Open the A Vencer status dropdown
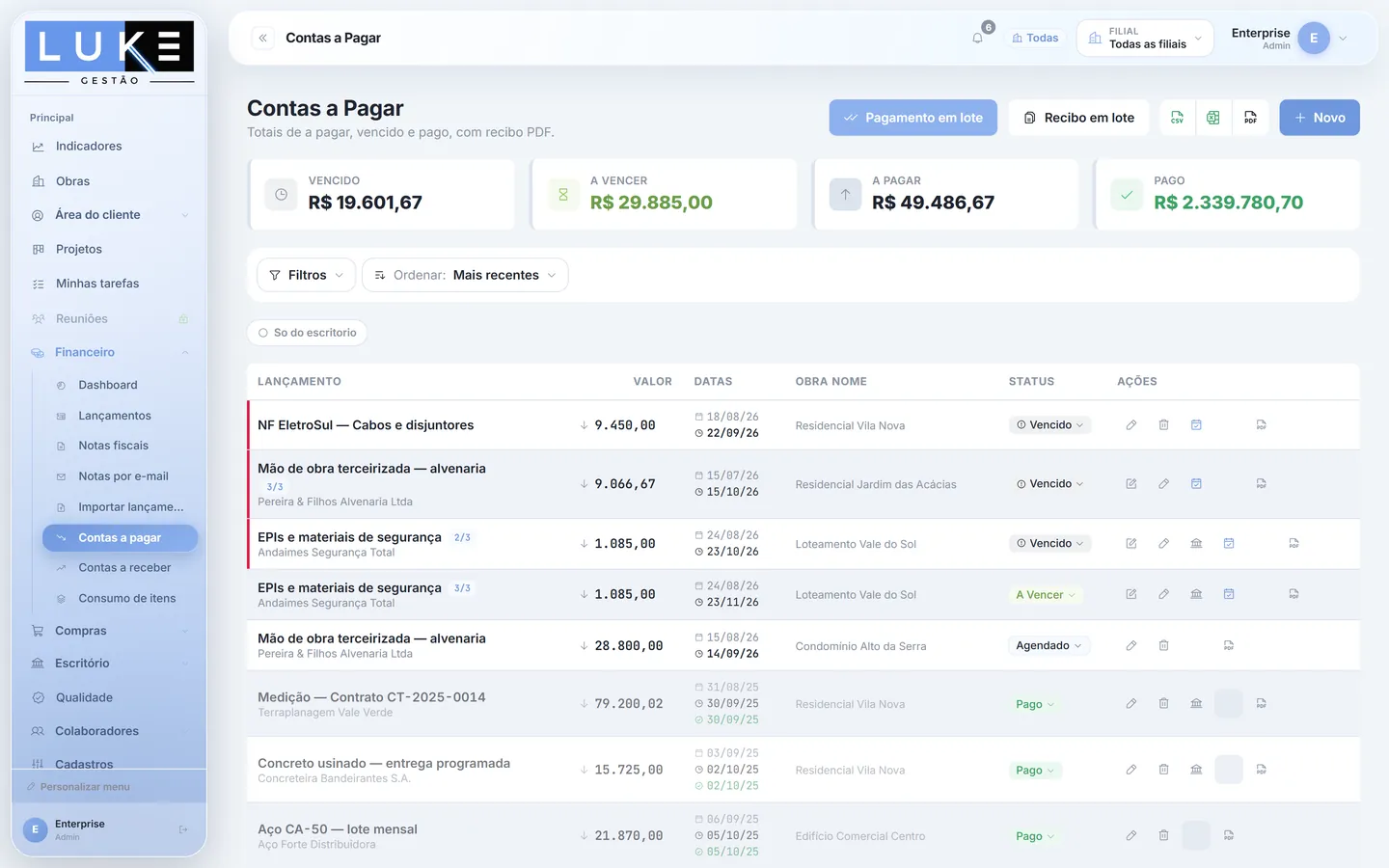Viewport: 1389px width, 868px height. pos(1046,595)
